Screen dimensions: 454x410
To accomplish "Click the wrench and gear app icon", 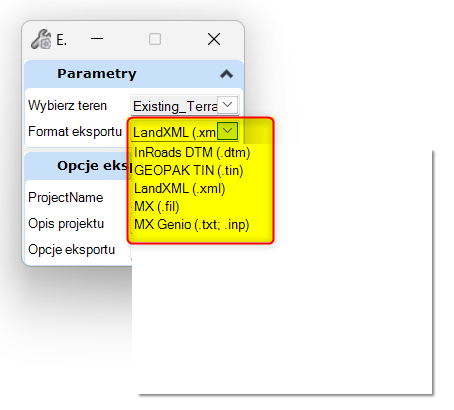I will pyautogui.click(x=41, y=39).
